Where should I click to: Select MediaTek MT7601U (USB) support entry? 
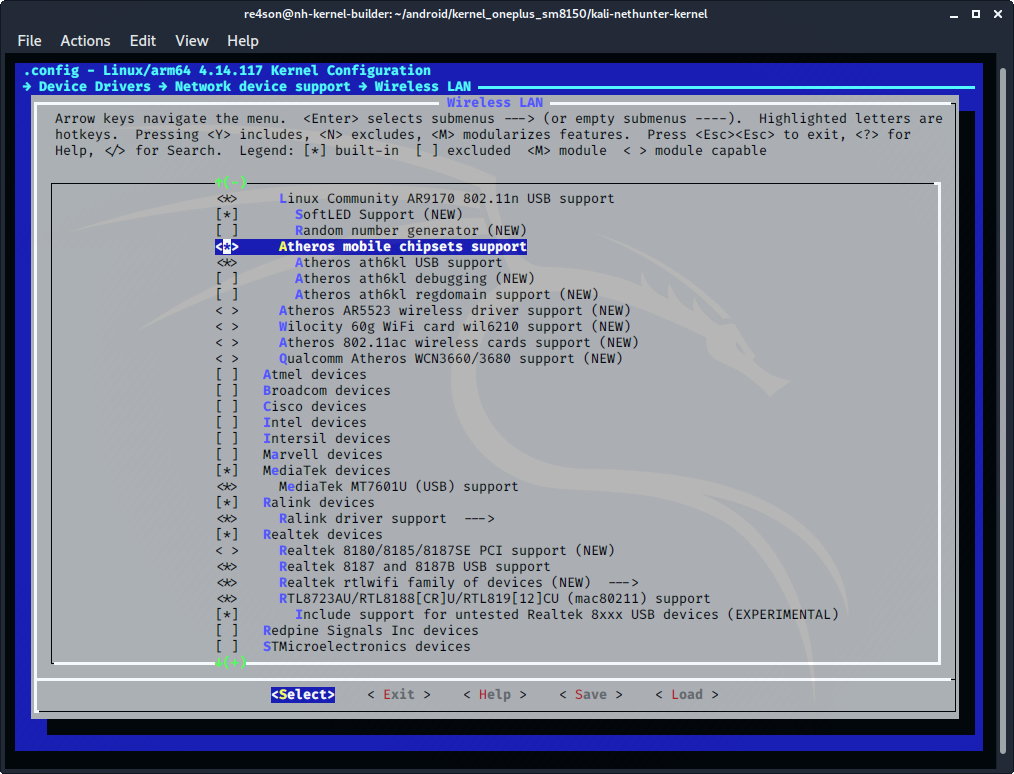point(398,486)
